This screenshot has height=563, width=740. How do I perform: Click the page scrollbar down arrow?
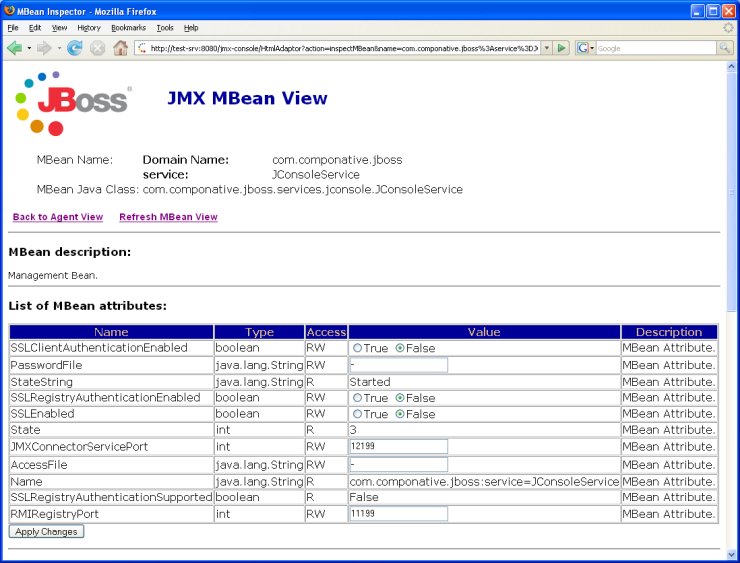pyautogui.click(x=731, y=554)
